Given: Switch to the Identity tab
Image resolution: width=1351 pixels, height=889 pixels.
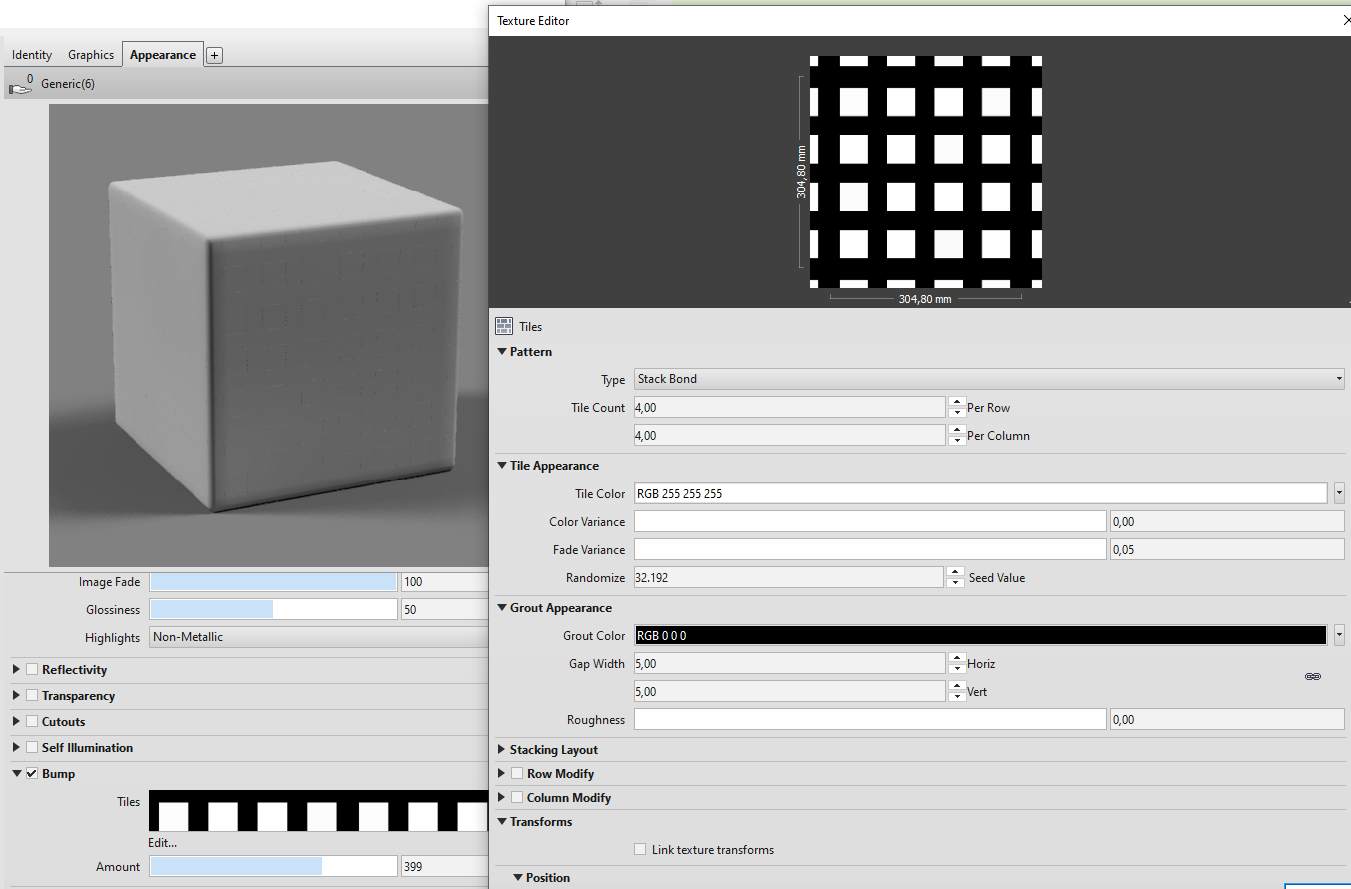Looking at the screenshot, I should 32,55.
